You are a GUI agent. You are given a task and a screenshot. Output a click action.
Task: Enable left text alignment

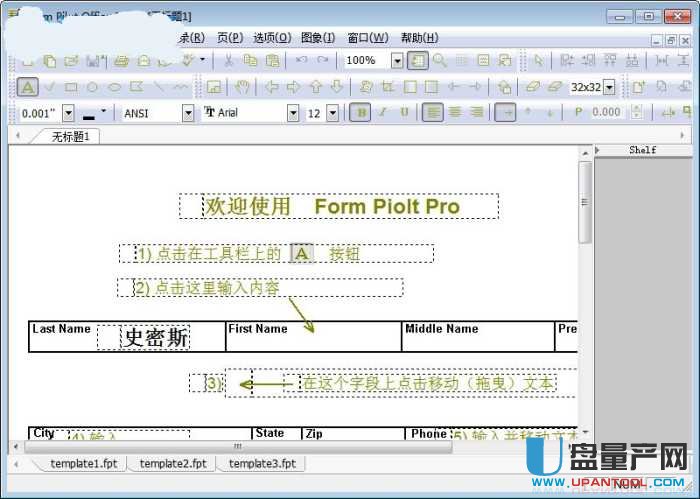(x=432, y=113)
